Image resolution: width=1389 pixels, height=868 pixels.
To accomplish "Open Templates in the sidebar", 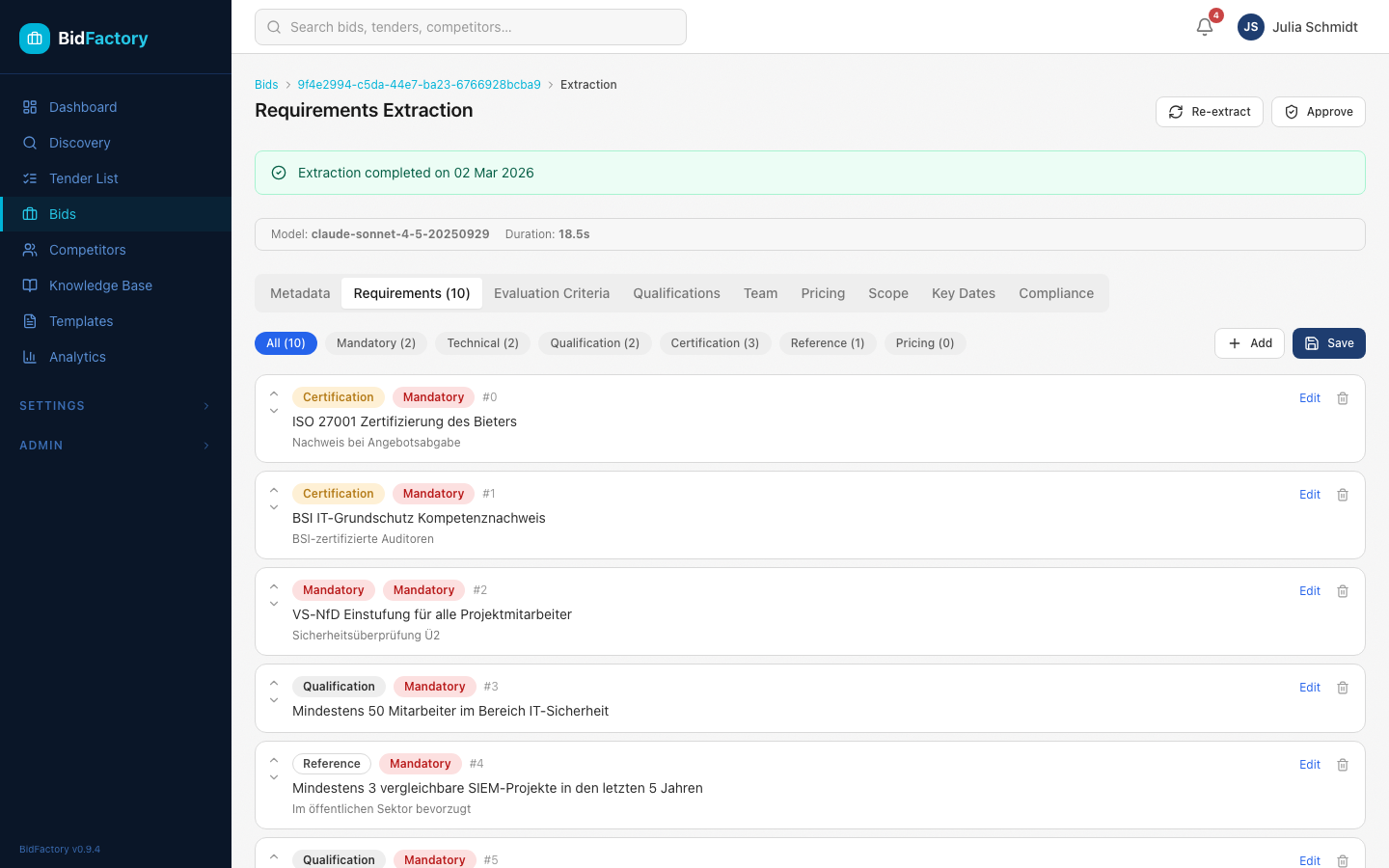I will tap(116, 321).
